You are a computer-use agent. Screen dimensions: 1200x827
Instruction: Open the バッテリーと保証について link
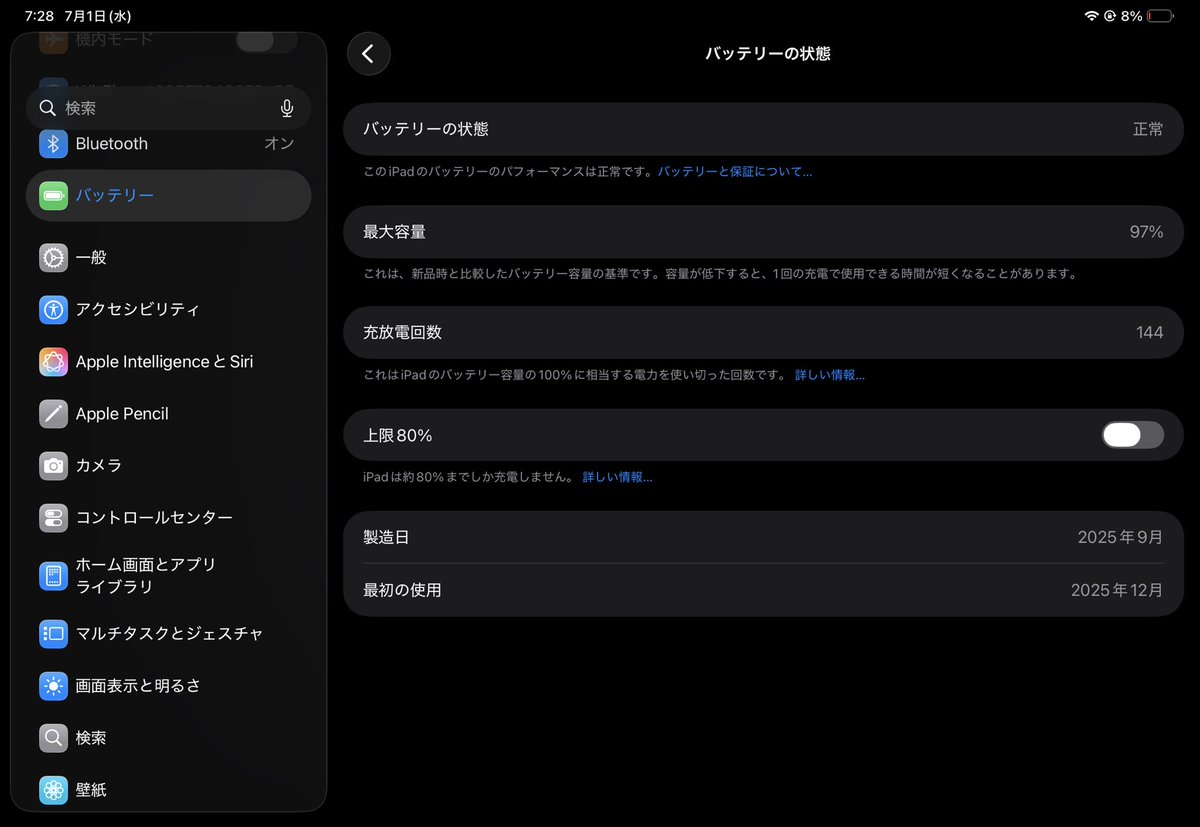pyautogui.click(x=735, y=172)
